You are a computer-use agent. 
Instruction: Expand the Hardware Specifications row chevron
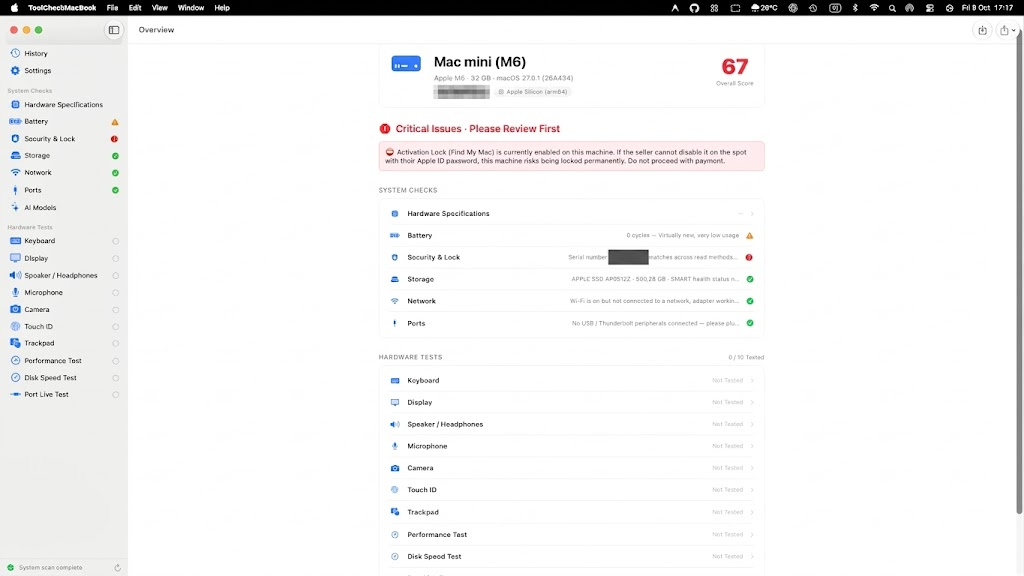click(x=752, y=214)
